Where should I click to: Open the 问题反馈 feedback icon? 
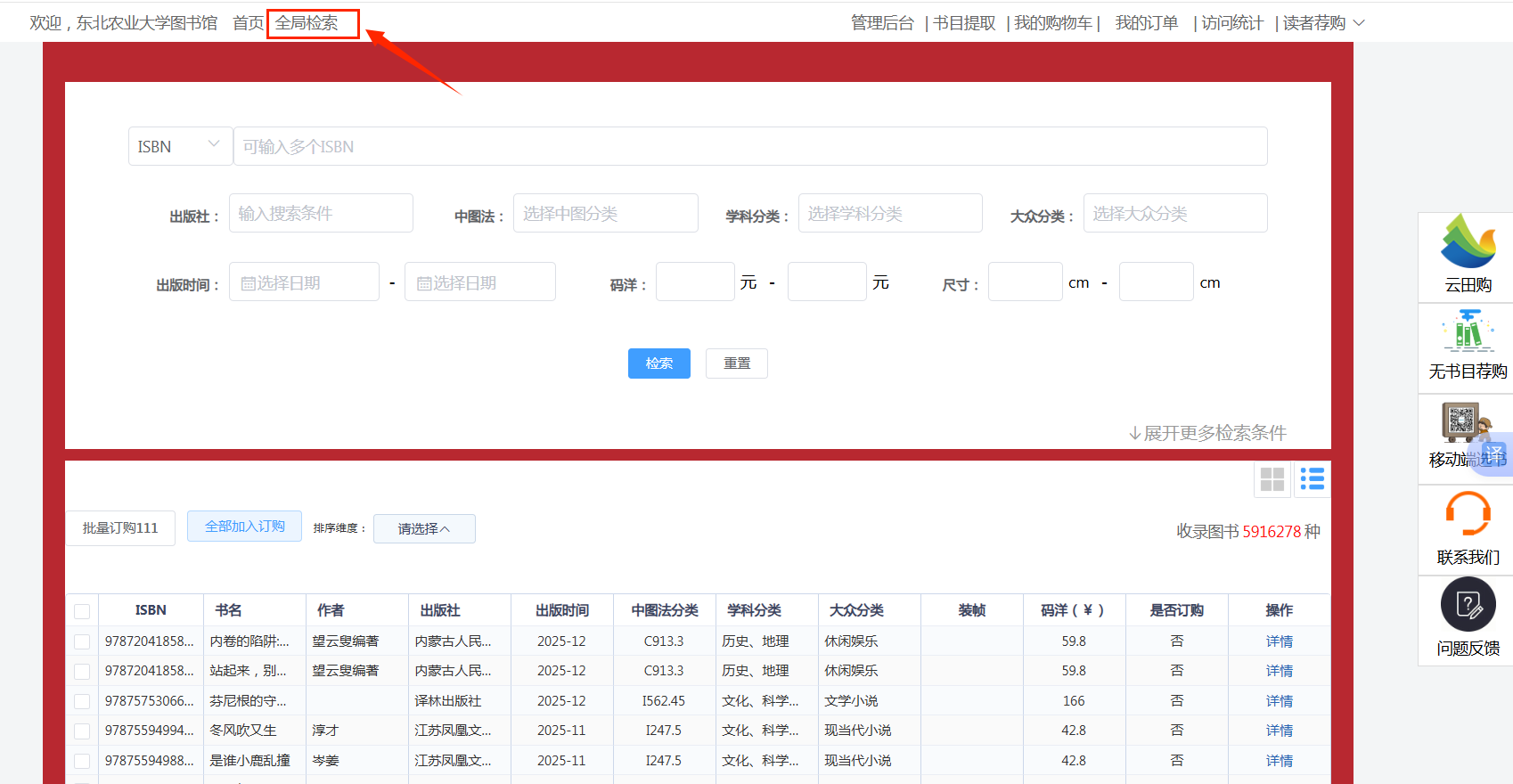tap(1468, 605)
